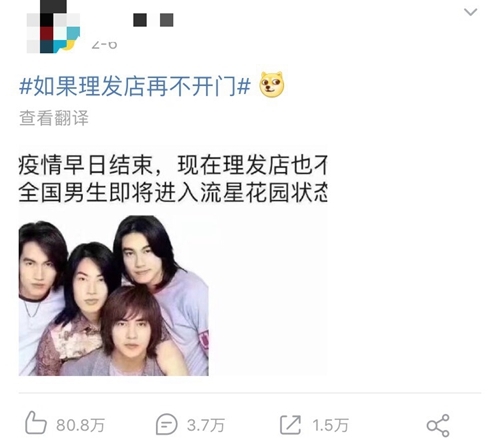Click the post date stamp
The height and width of the screenshot is (440, 500).
click(x=104, y=44)
